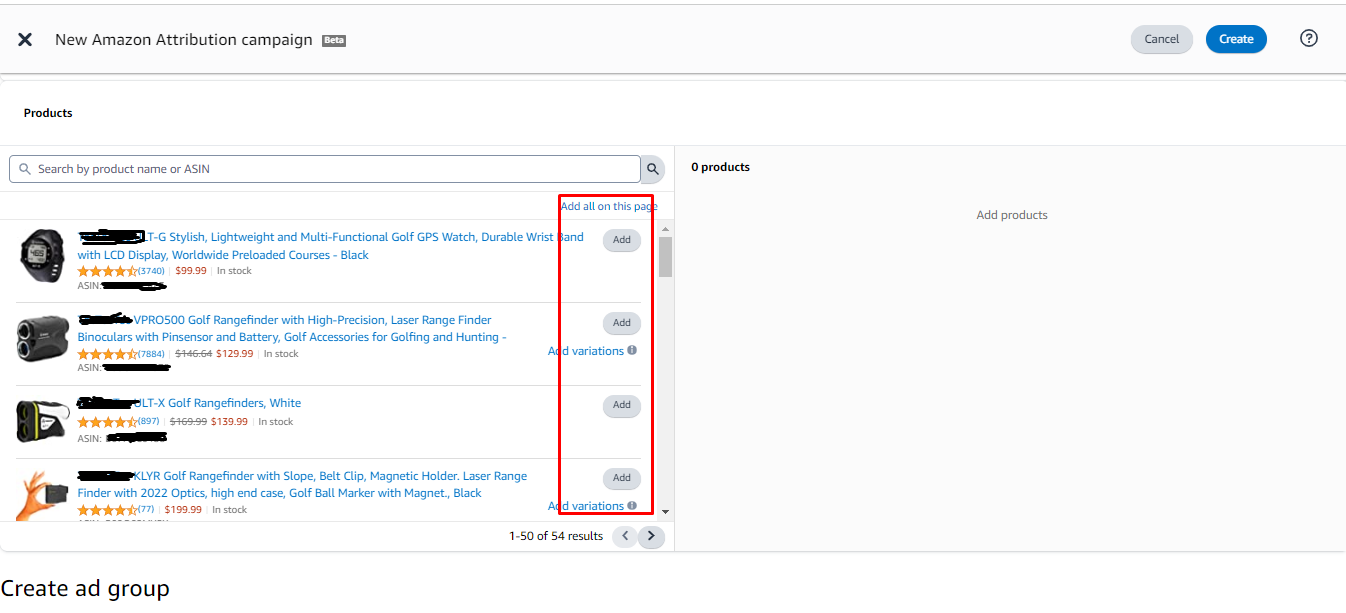Open the LT-G Golf GPS Watch title link
1346x613 pixels.
331,246
